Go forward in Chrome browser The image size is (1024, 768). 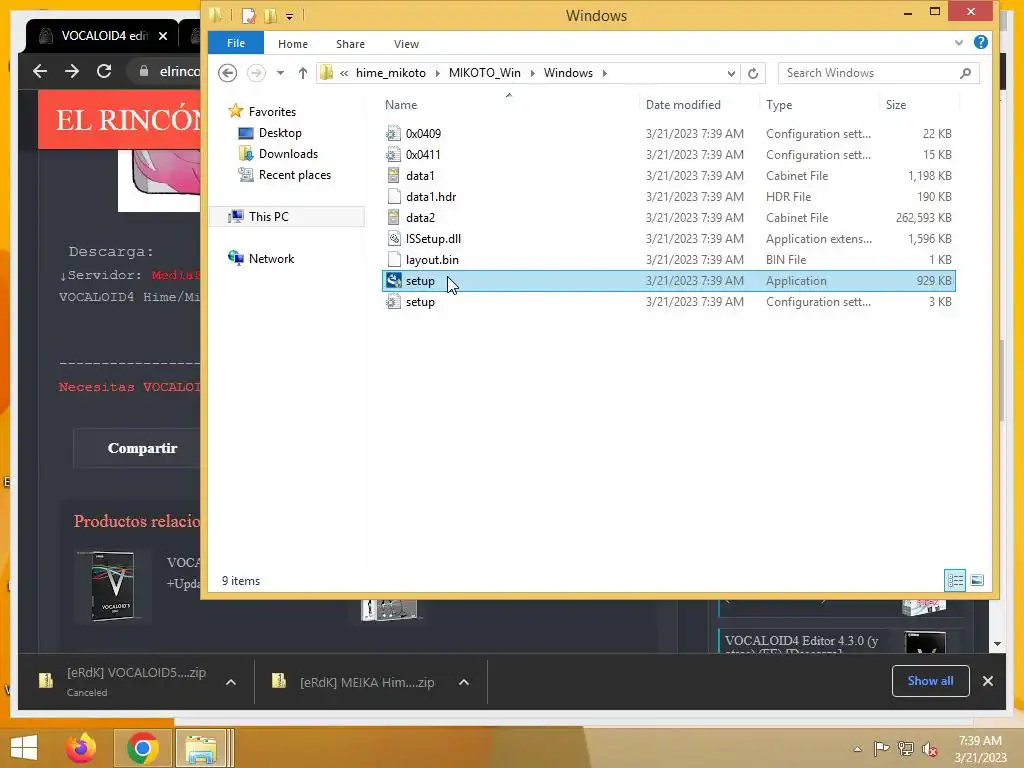pyautogui.click(x=72, y=71)
